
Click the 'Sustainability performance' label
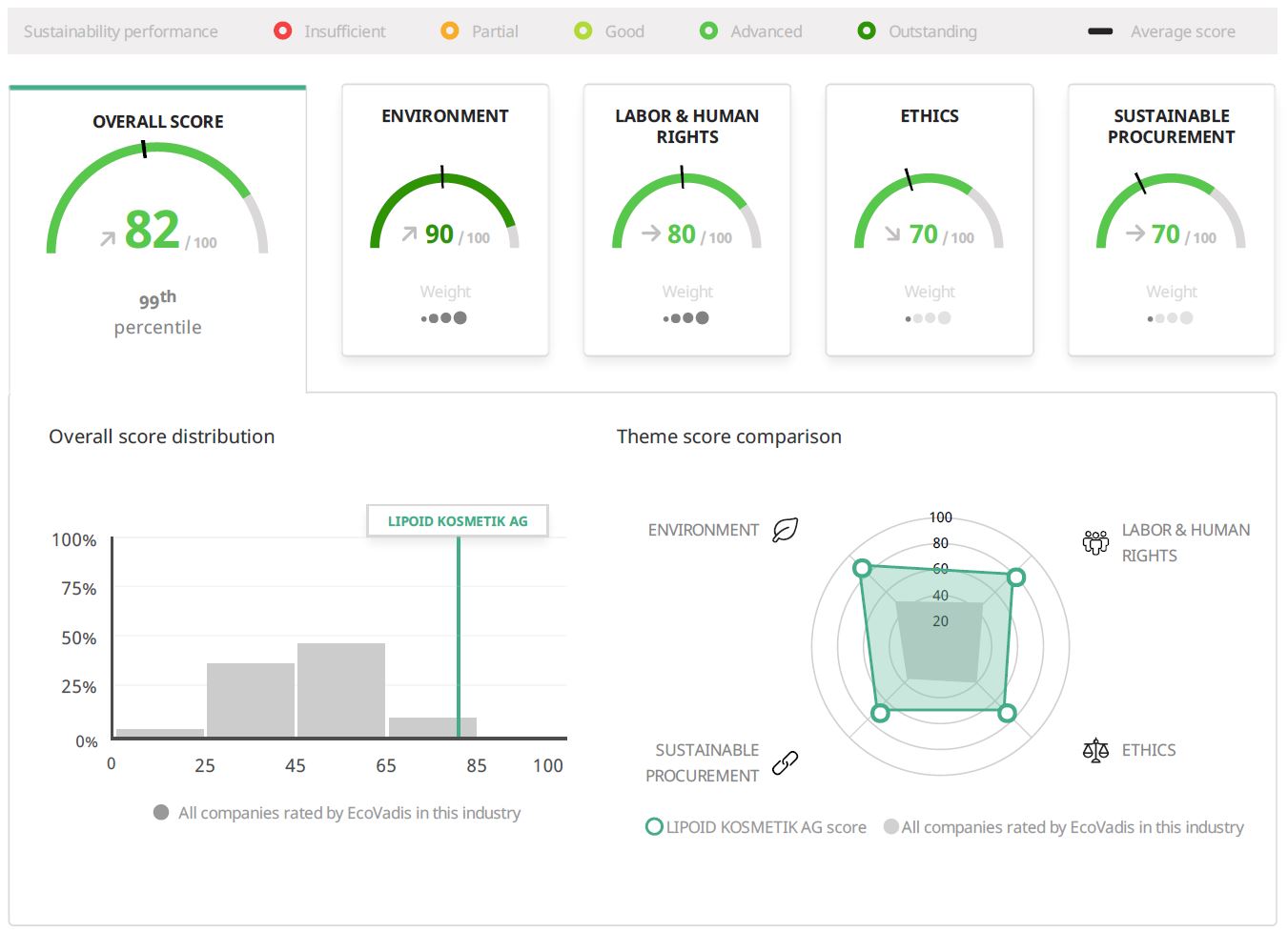(121, 31)
